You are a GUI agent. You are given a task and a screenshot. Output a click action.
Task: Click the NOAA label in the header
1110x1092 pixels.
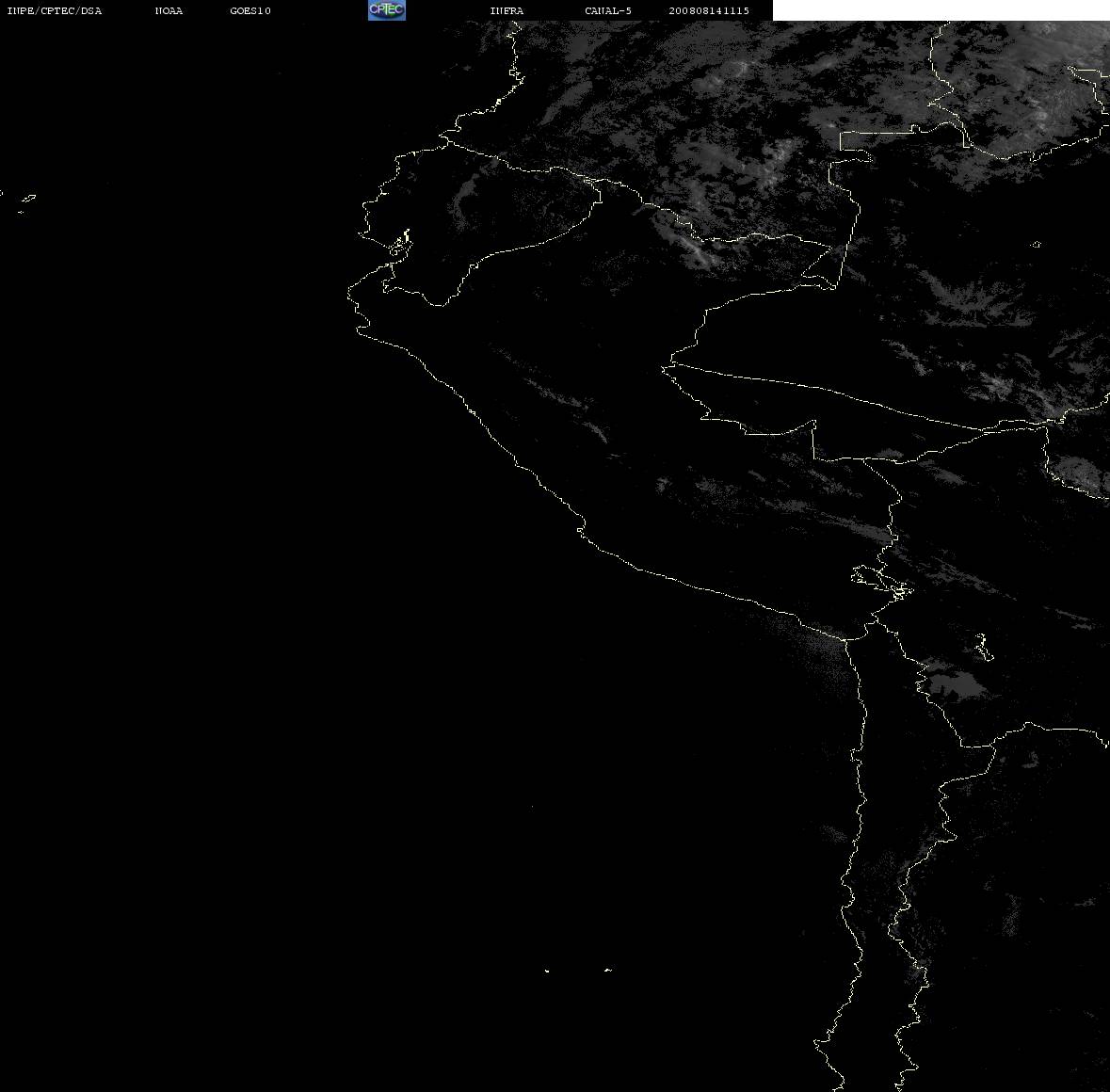(x=169, y=10)
